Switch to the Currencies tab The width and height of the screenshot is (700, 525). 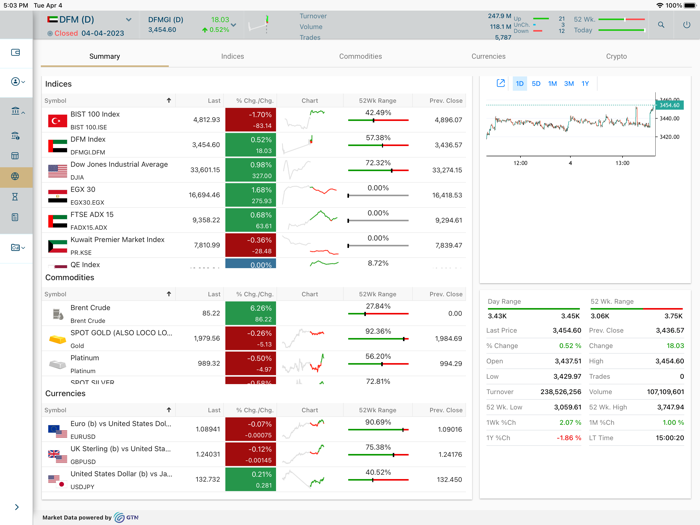(488, 56)
